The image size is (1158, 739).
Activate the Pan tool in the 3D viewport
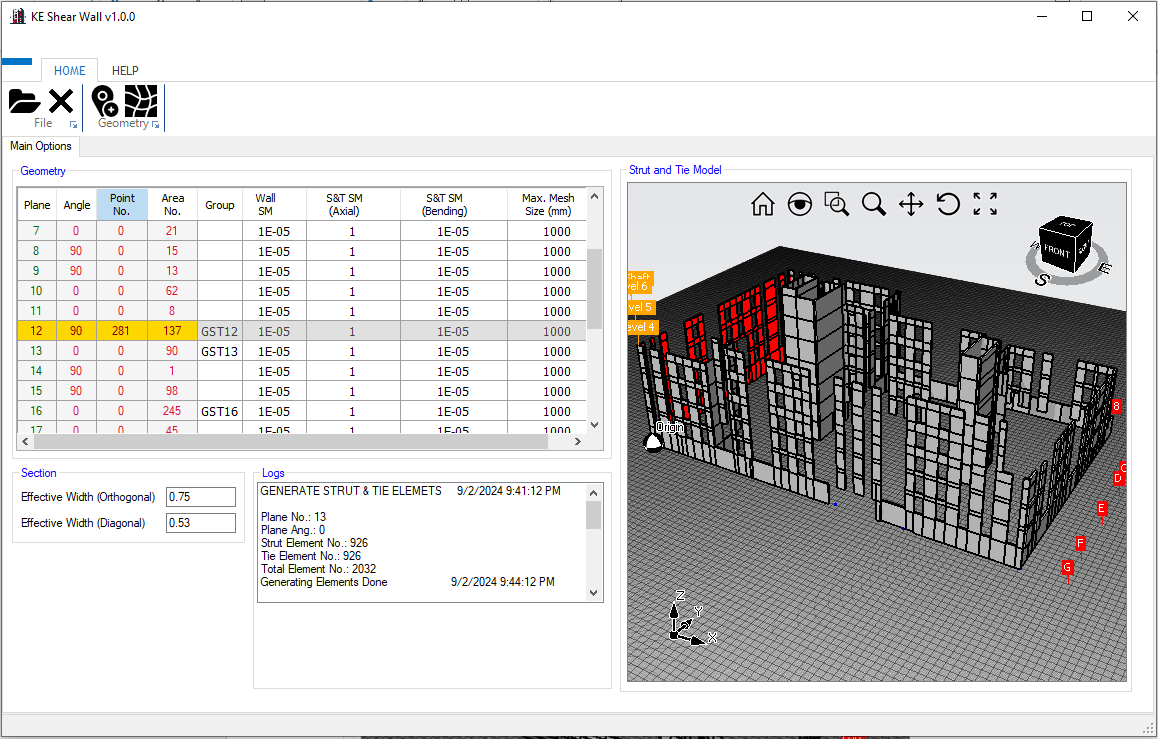(x=911, y=204)
